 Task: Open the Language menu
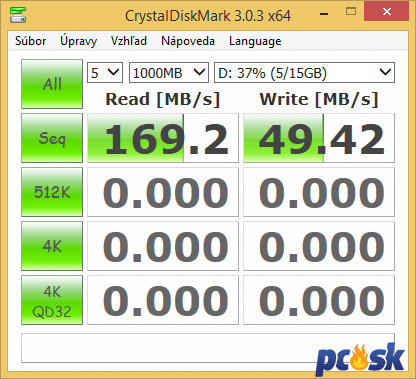coord(255,41)
